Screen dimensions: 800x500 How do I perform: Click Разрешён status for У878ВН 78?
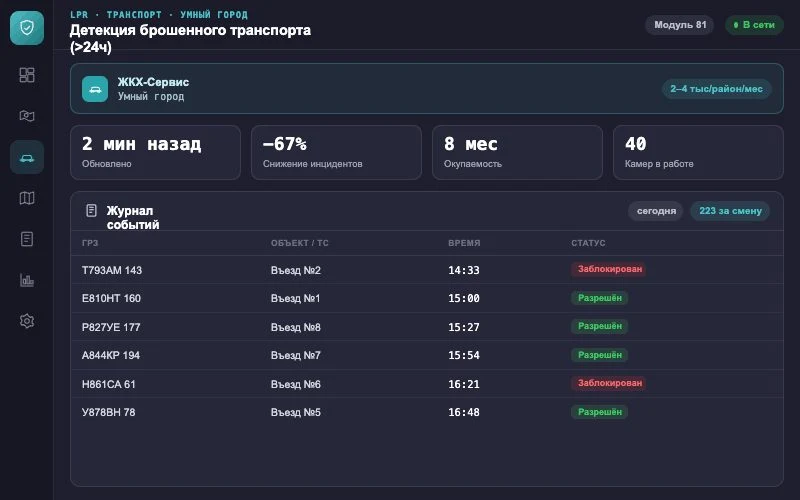[599, 412]
